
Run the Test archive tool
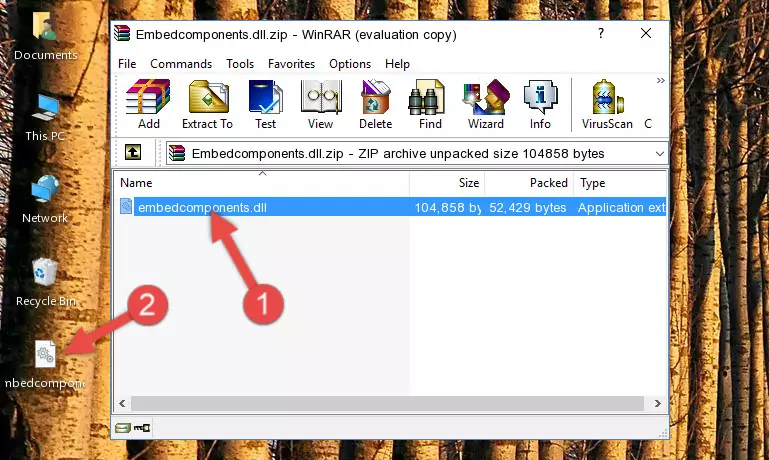click(265, 104)
